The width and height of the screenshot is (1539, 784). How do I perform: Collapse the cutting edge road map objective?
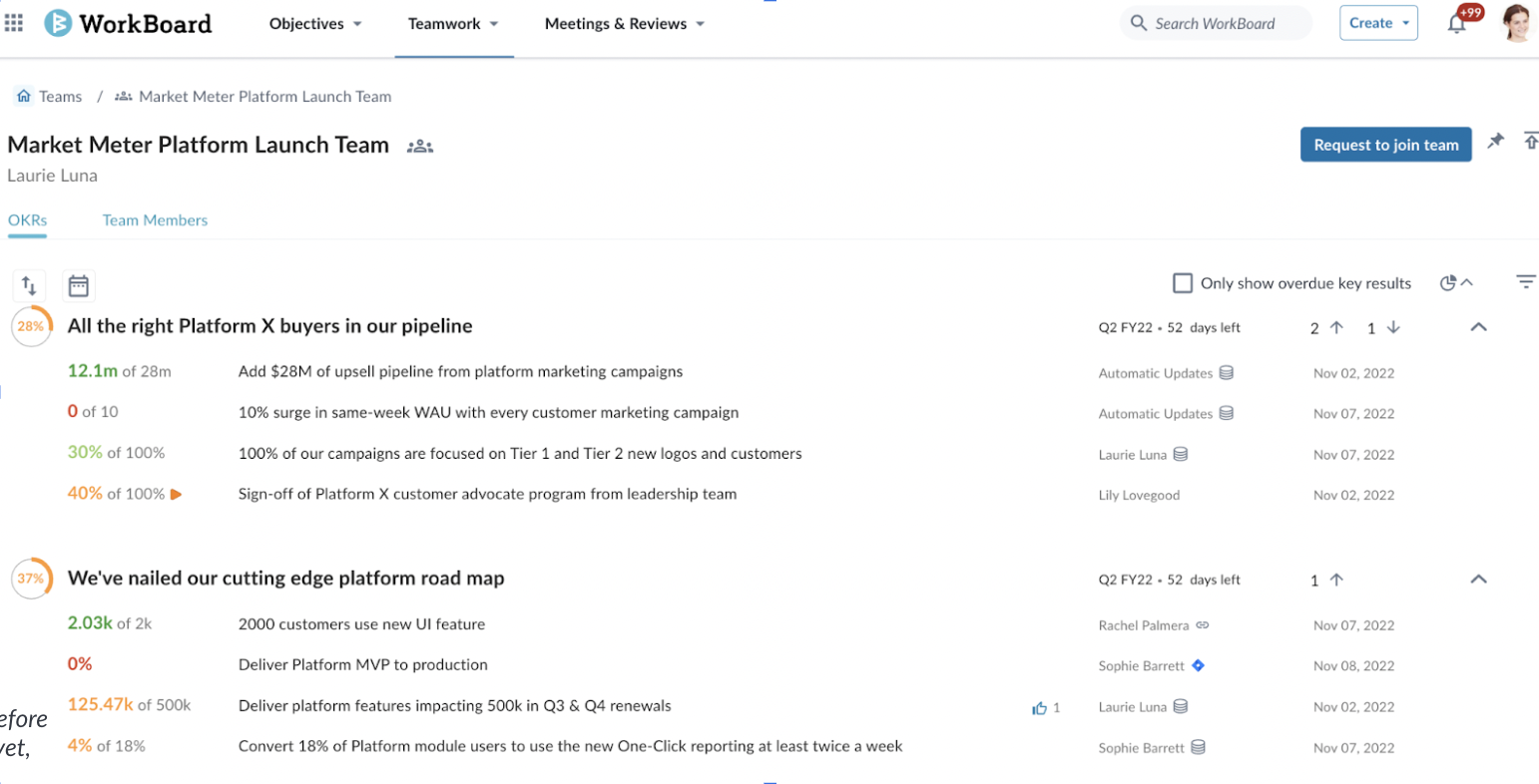pyautogui.click(x=1479, y=580)
